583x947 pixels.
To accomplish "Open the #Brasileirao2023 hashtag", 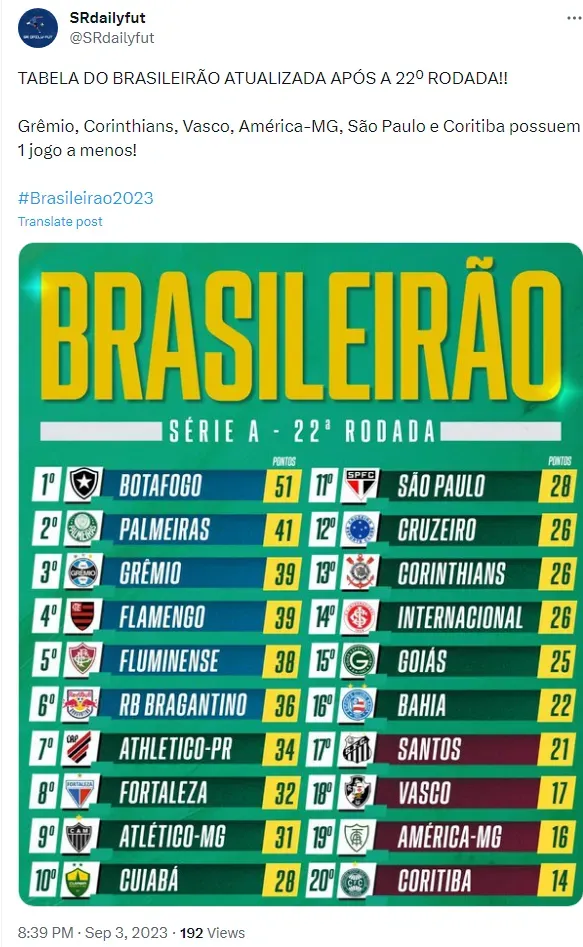I will [86, 198].
